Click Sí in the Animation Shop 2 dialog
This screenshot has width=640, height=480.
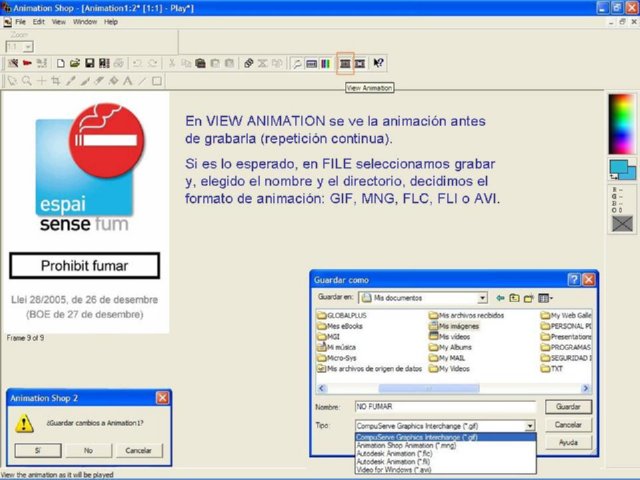click(38, 451)
